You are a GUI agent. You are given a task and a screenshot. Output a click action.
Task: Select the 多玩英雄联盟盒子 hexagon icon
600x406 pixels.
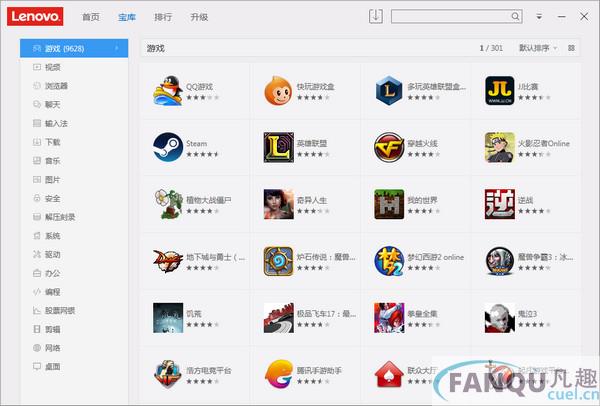pos(389,90)
